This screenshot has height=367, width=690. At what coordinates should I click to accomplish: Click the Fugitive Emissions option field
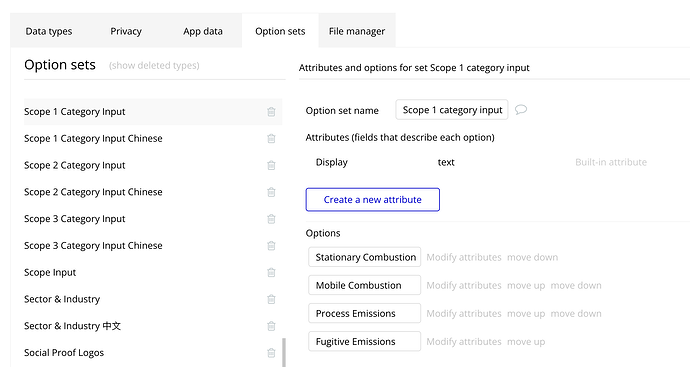(x=364, y=342)
